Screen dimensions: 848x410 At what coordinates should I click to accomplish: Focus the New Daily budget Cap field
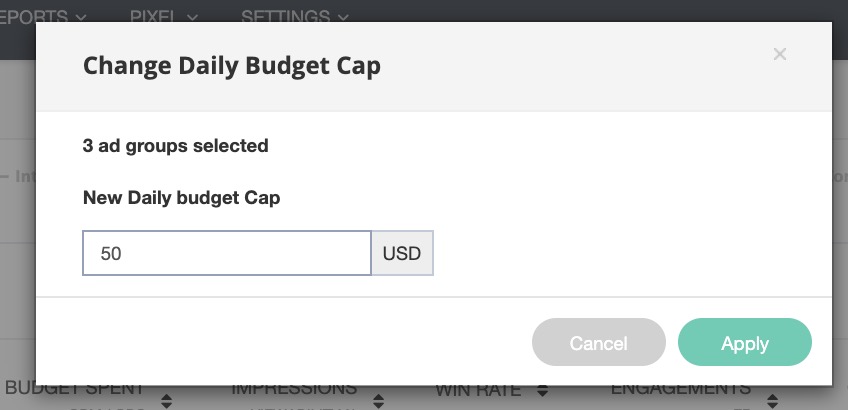[x=227, y=254]
